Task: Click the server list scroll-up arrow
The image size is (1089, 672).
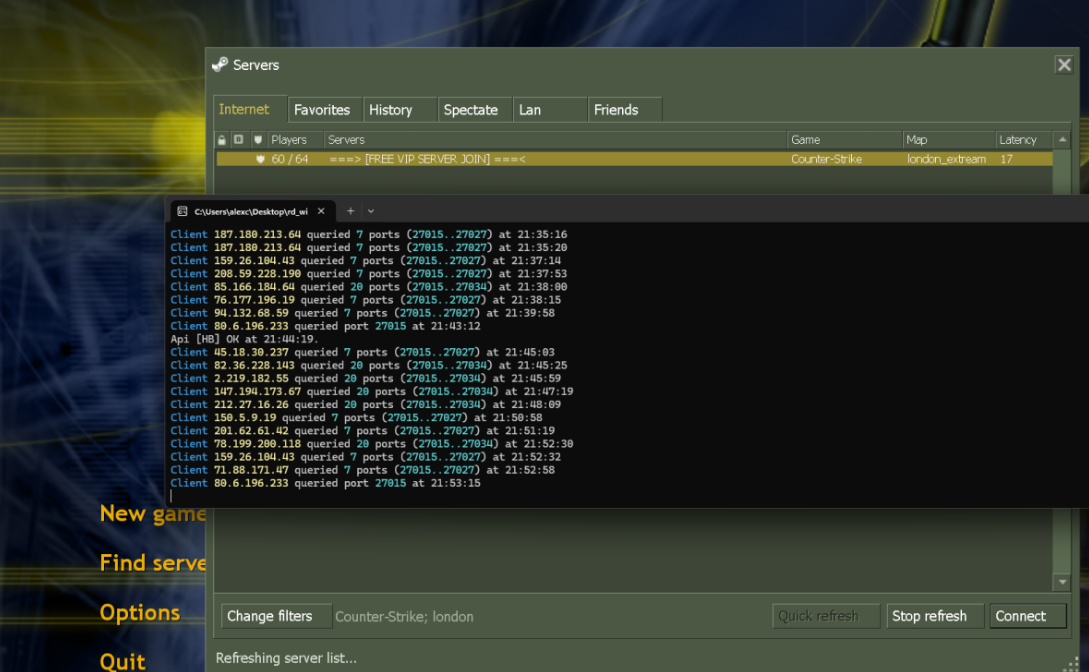Action: click(1062, 140)
